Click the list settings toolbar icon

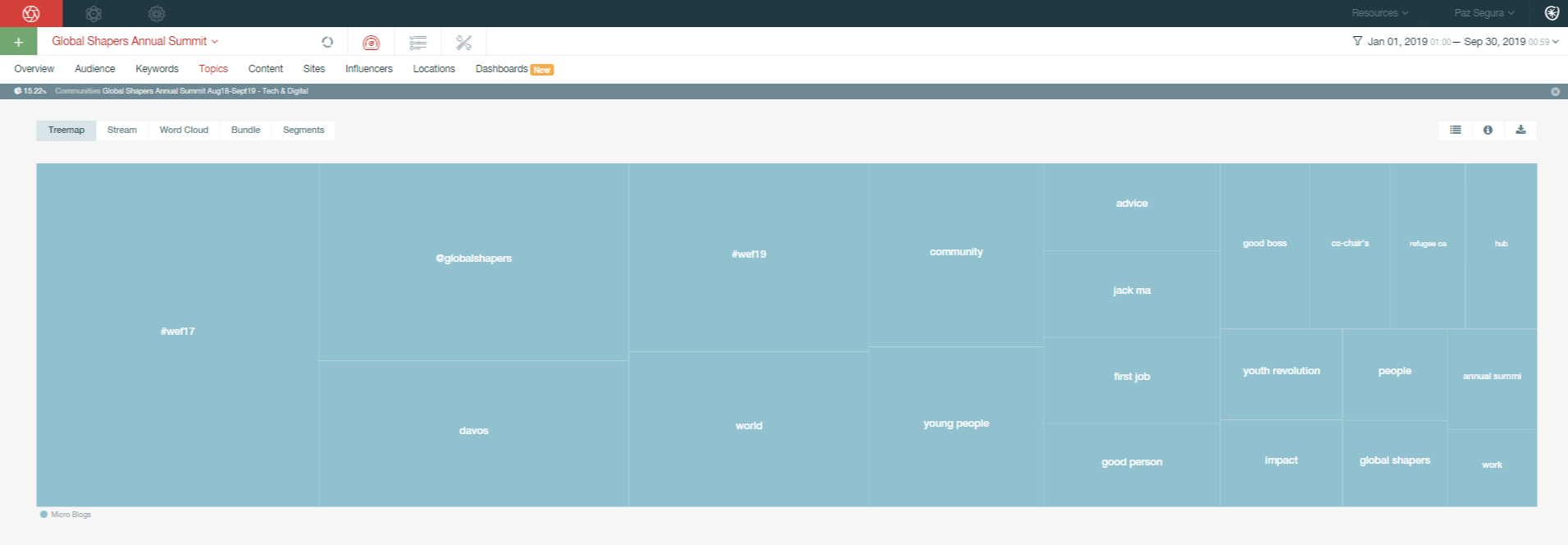pos(417,42)
